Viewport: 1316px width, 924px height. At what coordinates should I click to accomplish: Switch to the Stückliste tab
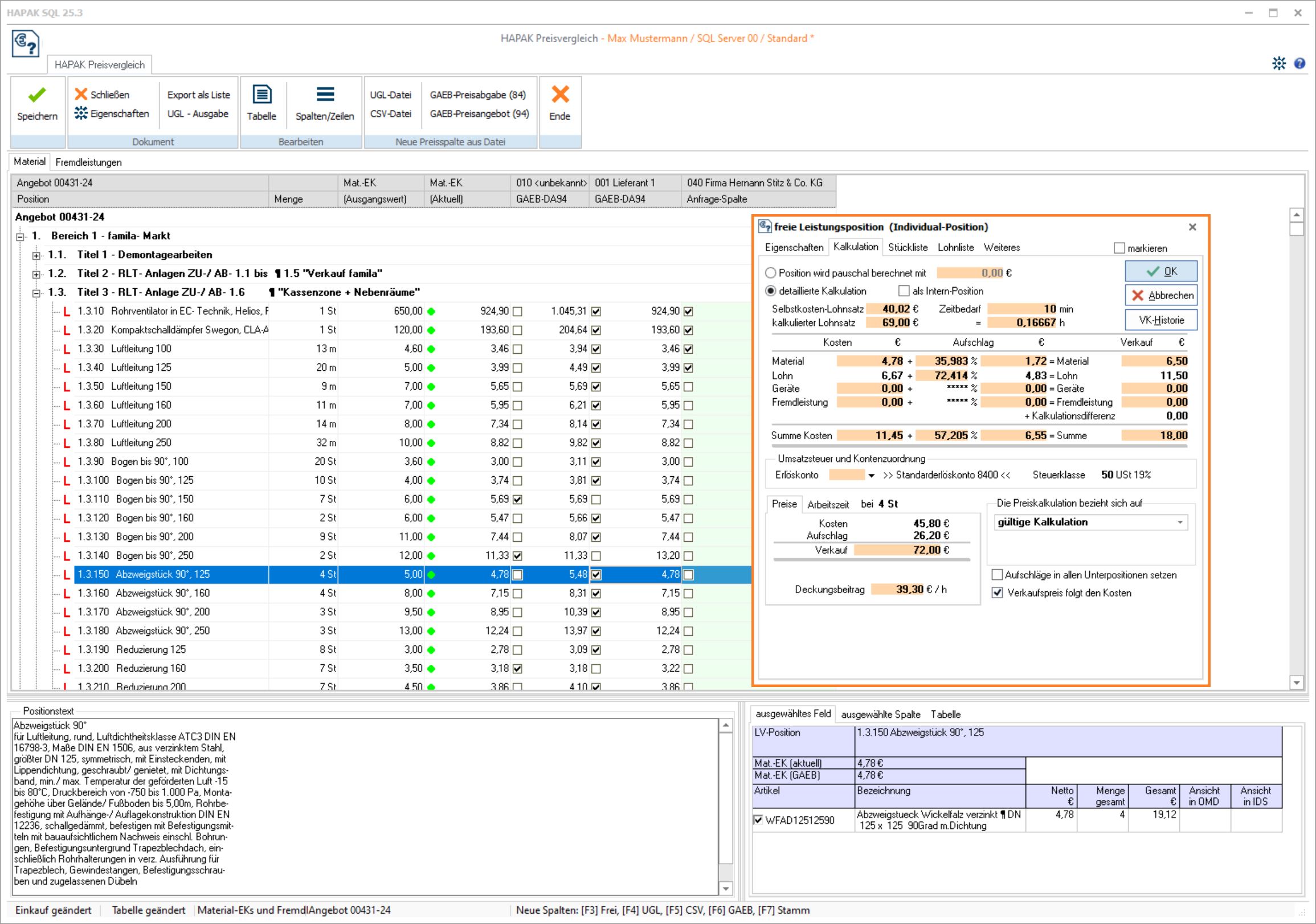[908, 248]
